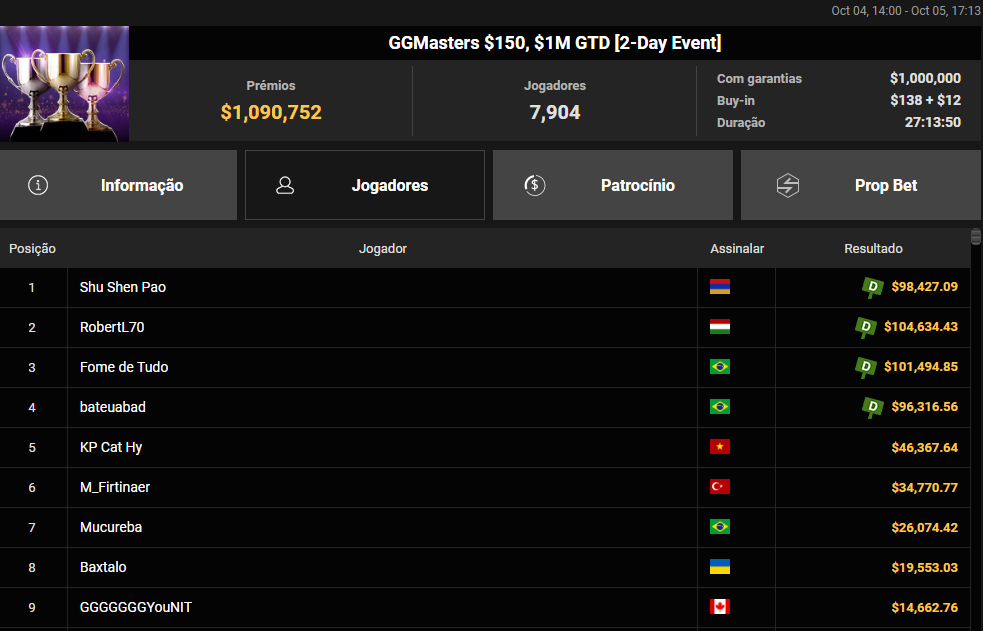
Task: Click the Oct 04 - Oct 05 date range
Action: [x=906, y=11]
